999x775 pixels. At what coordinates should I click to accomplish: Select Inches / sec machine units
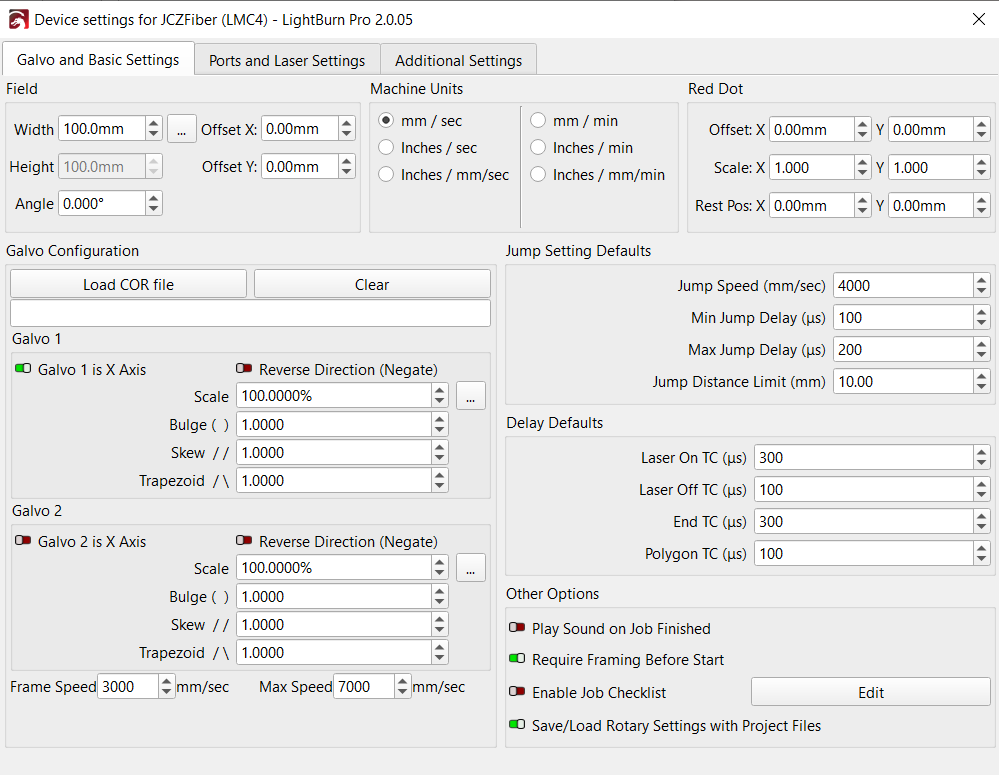(x=386, y=146)
